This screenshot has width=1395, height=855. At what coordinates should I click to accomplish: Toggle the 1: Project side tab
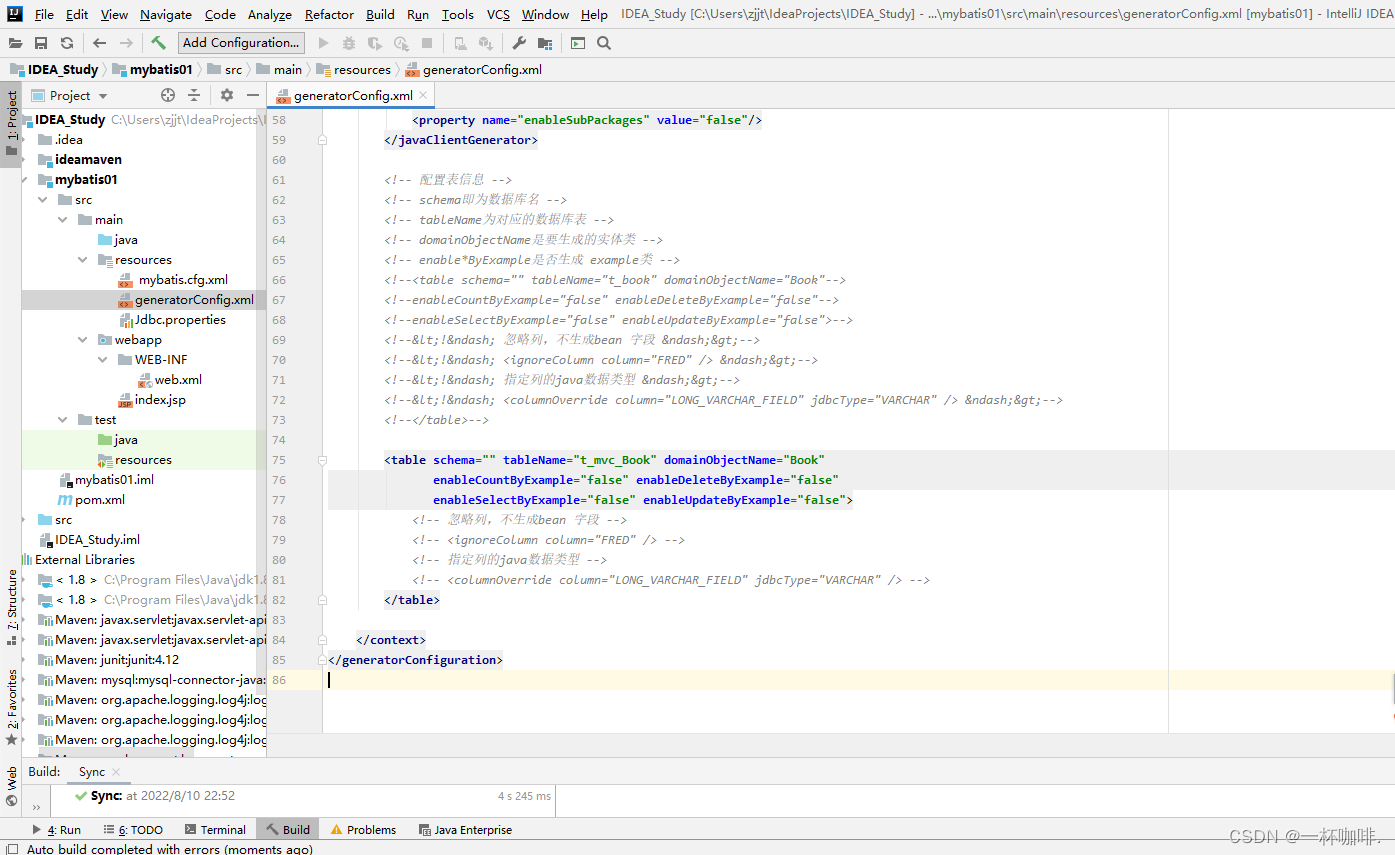click(x=11, y=126)
